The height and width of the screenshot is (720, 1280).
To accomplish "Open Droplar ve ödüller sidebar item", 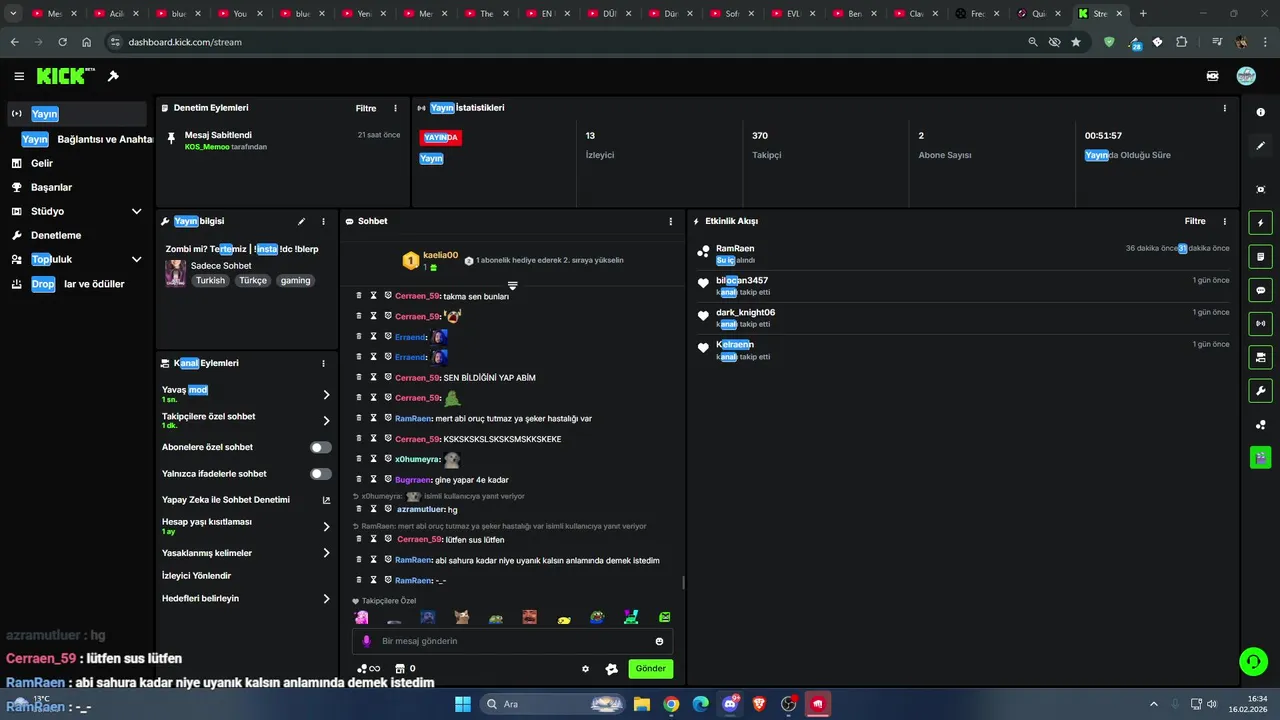I will click(77, 284).
